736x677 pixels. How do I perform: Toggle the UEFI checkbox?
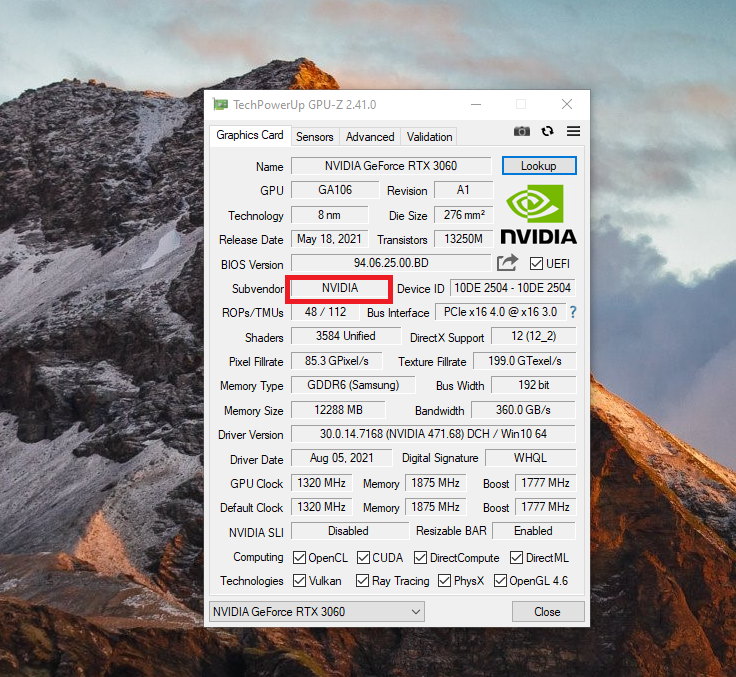[x=537, y=264]
